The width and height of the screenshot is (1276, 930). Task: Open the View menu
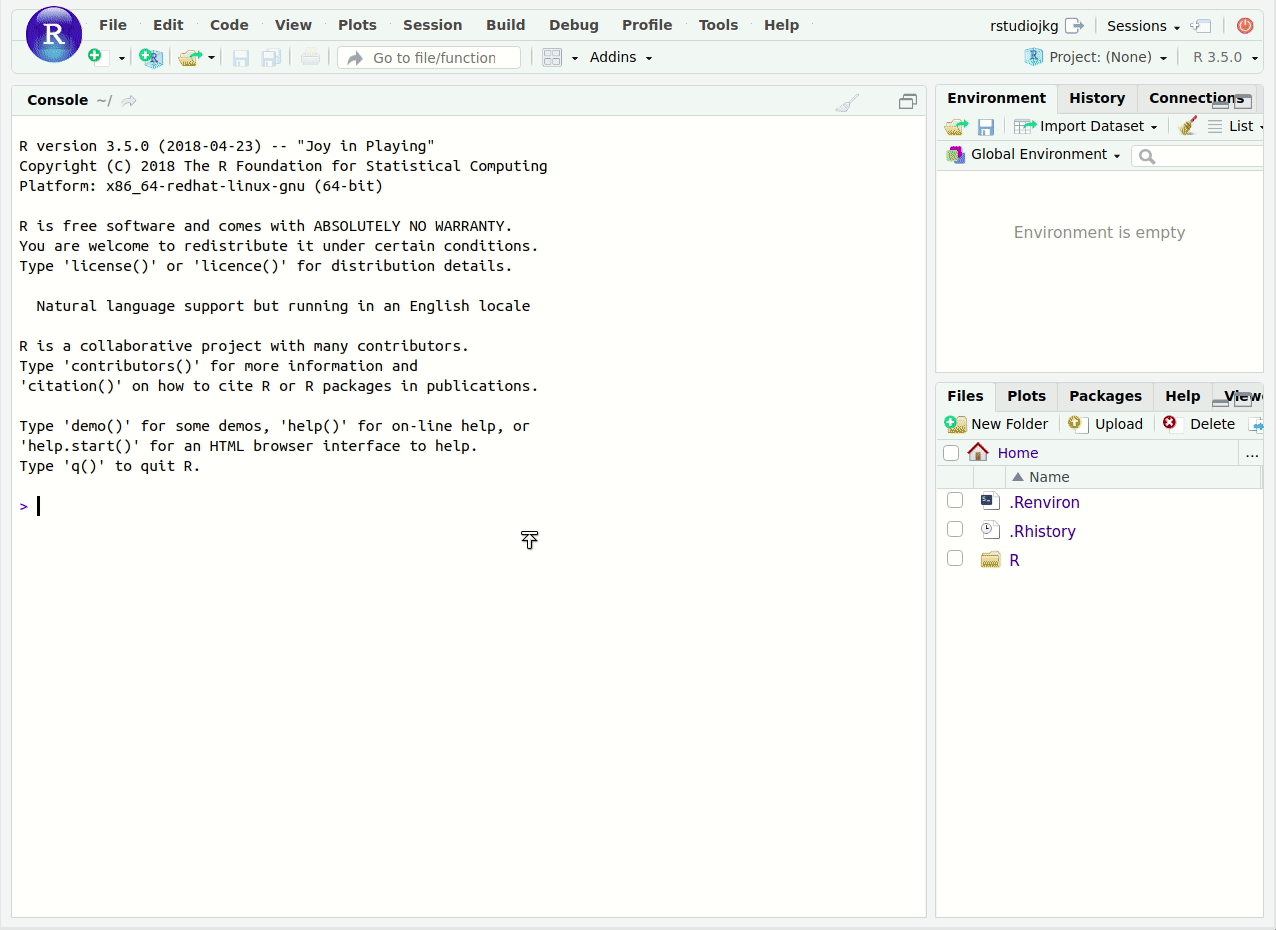(293, 25)
